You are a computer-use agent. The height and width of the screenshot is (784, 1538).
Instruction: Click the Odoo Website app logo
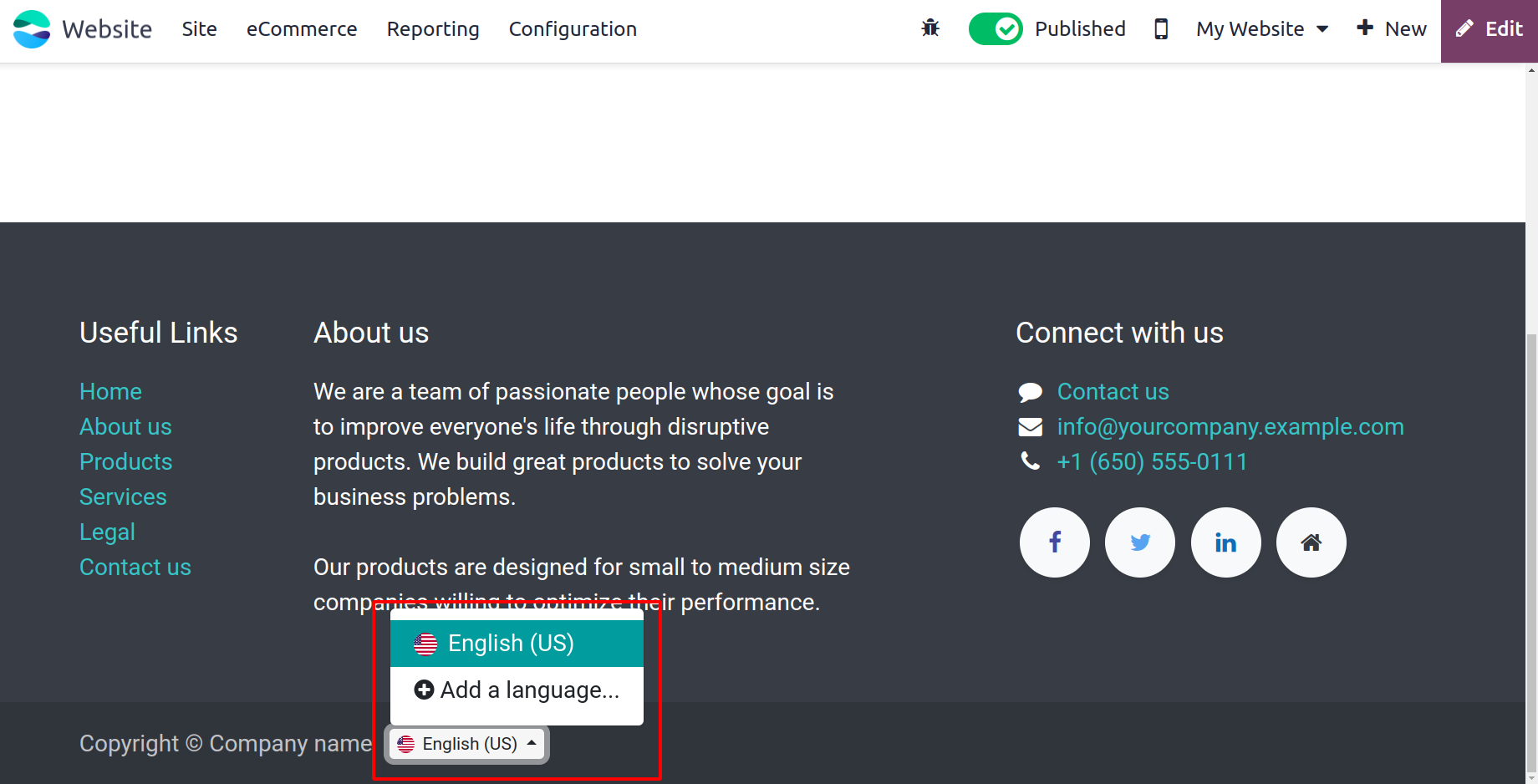[33, 29]
